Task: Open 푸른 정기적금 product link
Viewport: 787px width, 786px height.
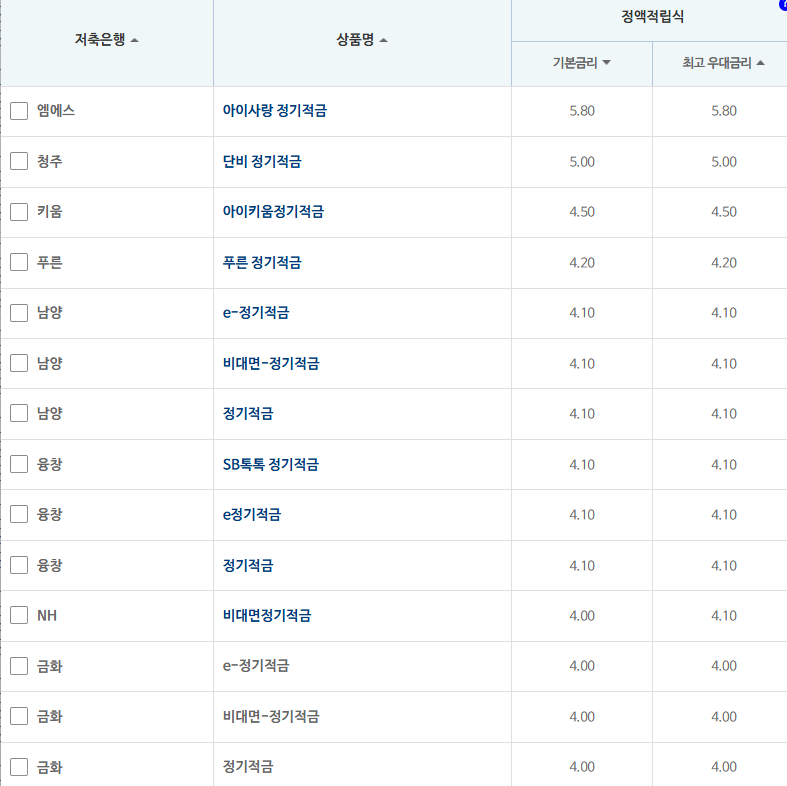Action: (x=262, y=262)
